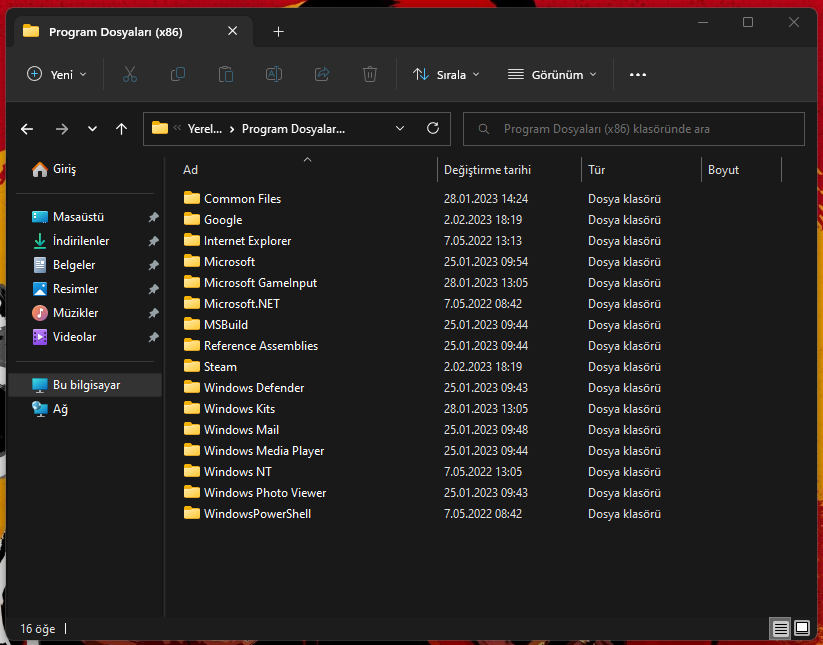Viewport: 823px width, 645px height.
Task: Refresh the current folder view
Action: 433,128
